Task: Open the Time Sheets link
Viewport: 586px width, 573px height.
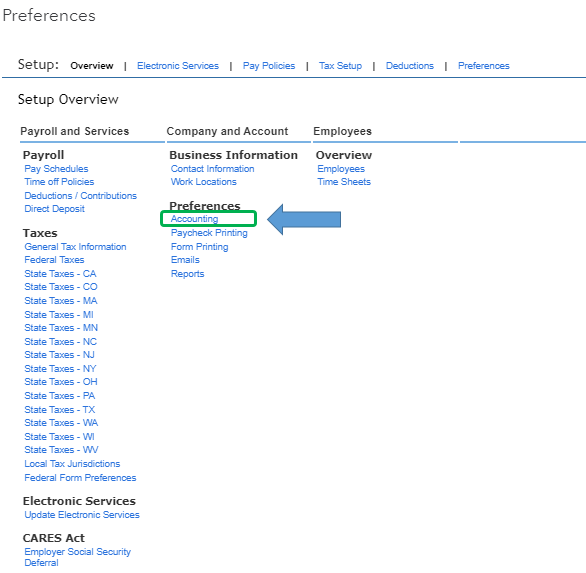Action: [x=344, y=182]
